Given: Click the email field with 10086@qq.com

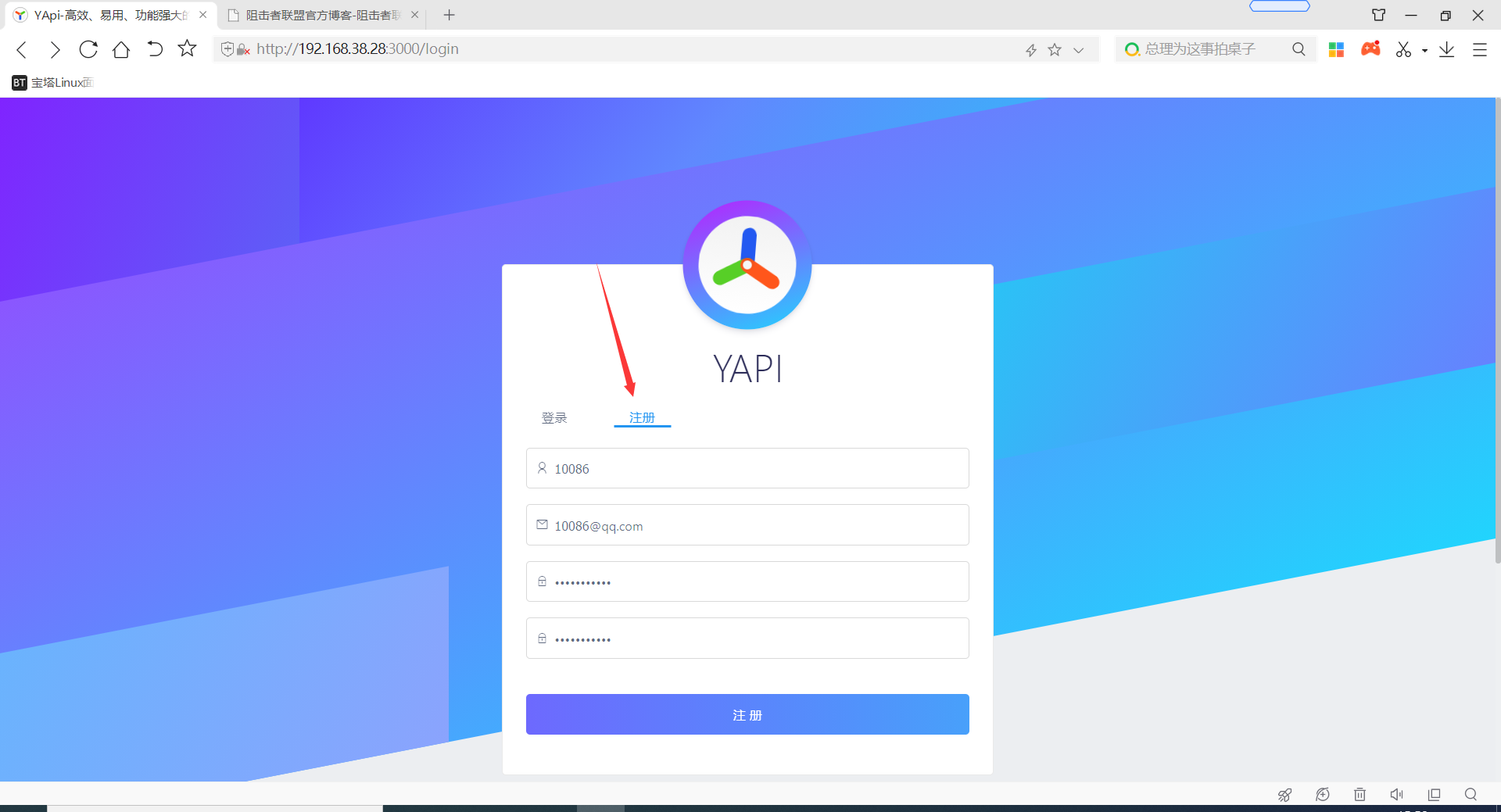Looking at the screenshot, I should (747, 525).
